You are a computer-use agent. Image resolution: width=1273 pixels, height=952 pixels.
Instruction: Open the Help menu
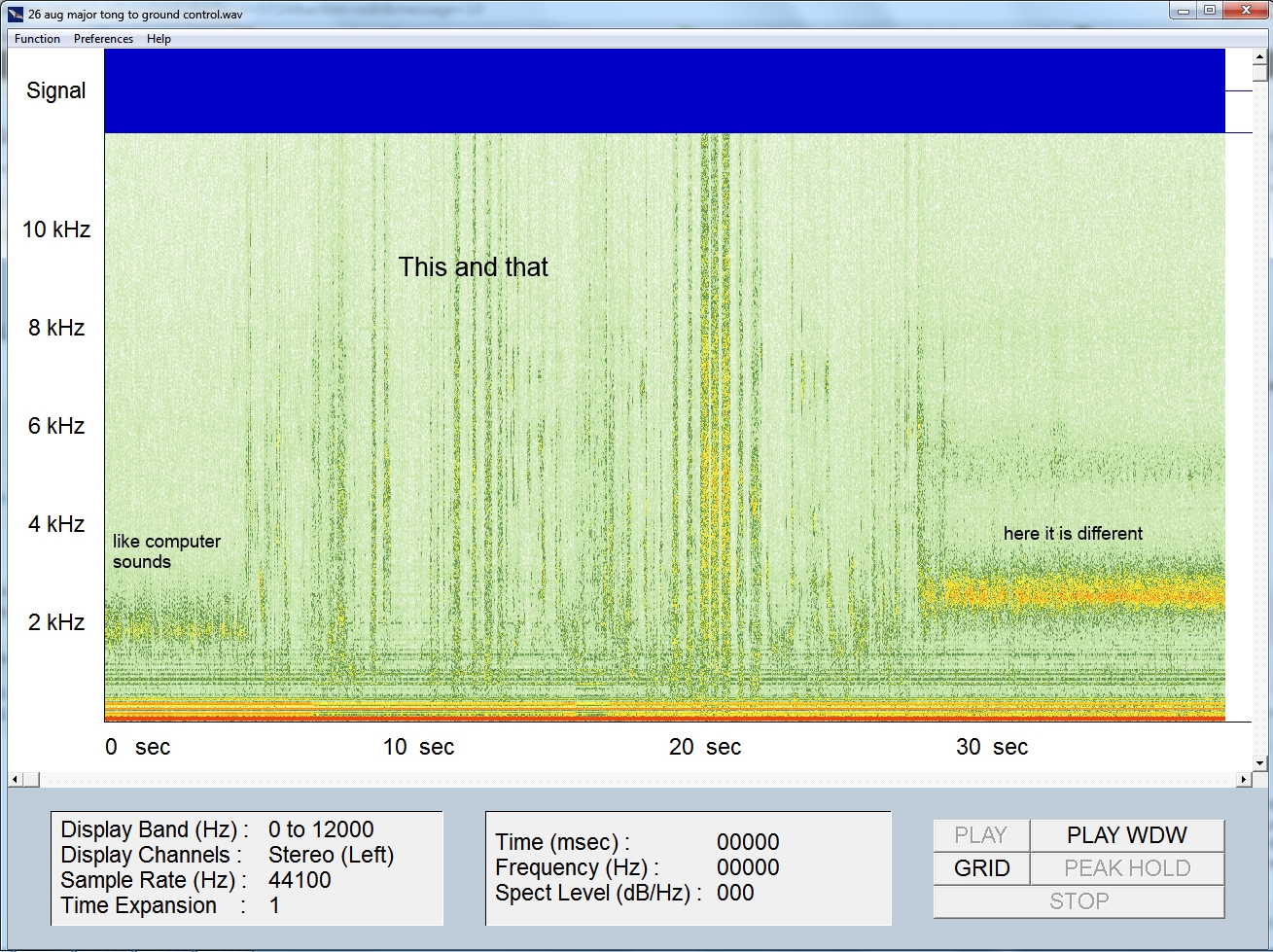(x=159, y=39)
